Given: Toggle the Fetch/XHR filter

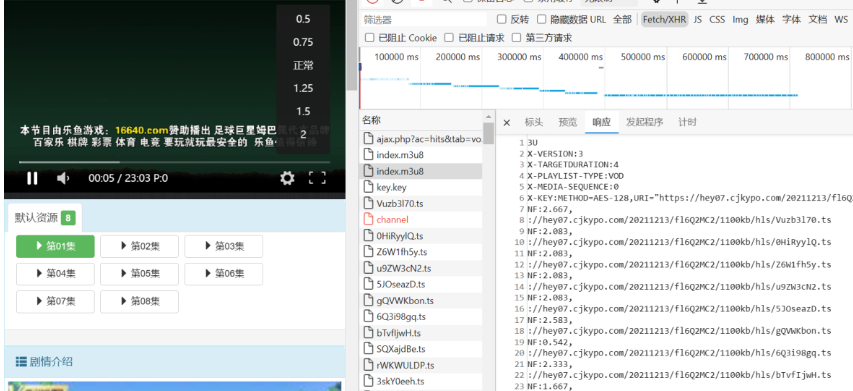Looking at the screenshot, I should point(664,20).
